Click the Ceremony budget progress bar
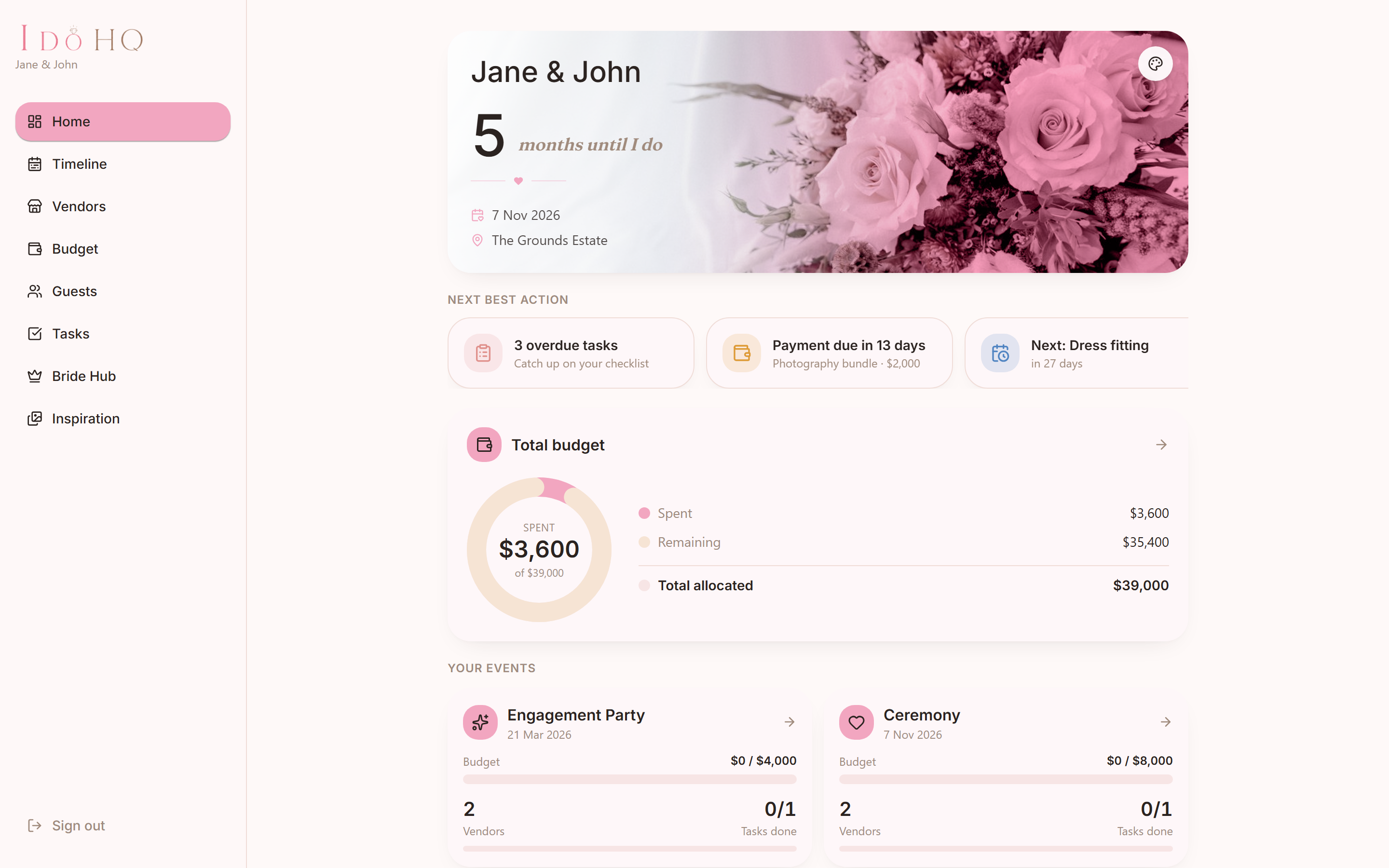This screenshot has width=1389, height=868. coord(1006,780)
